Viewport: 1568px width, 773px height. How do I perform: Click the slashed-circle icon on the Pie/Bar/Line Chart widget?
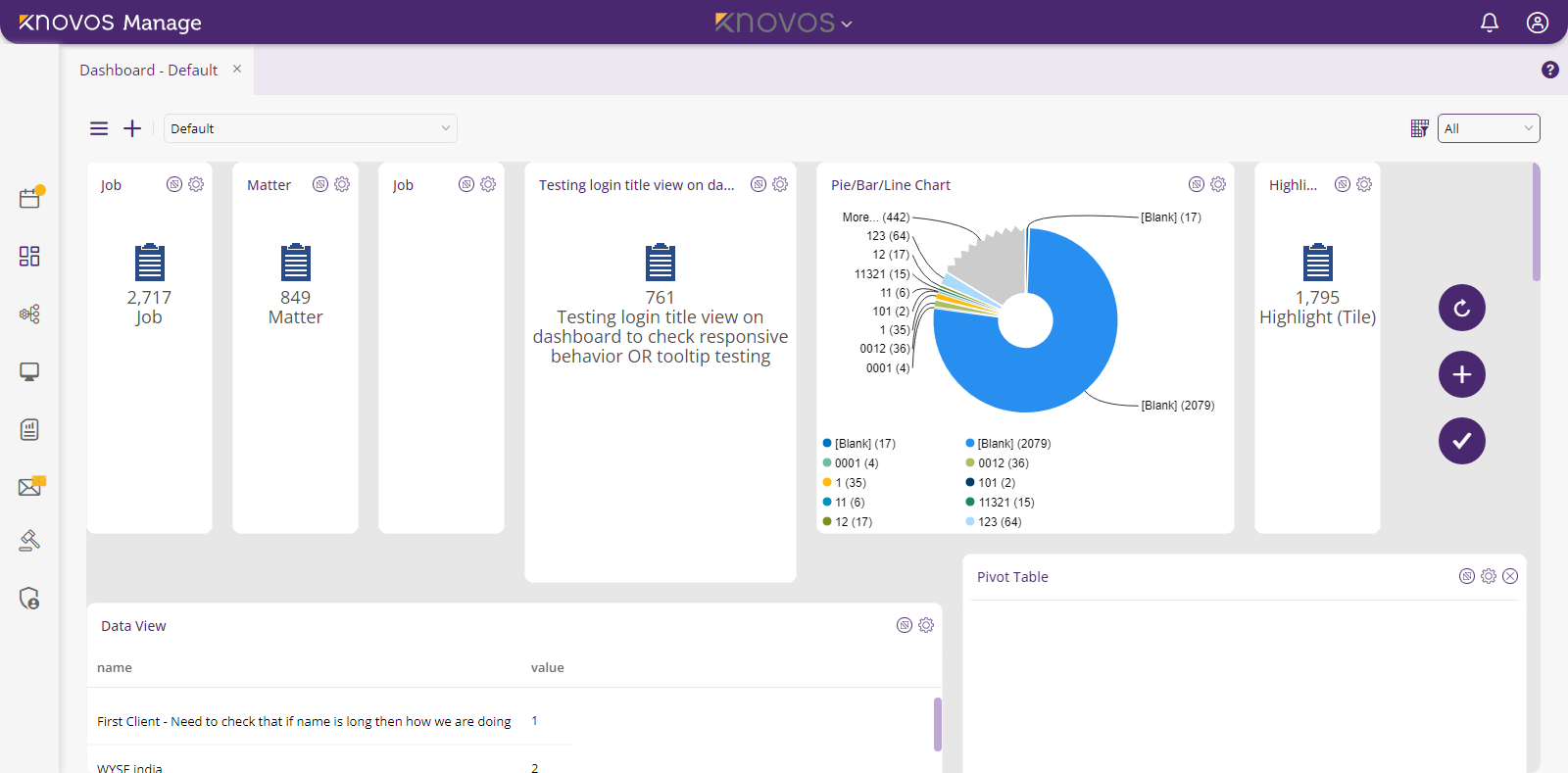1197,184
